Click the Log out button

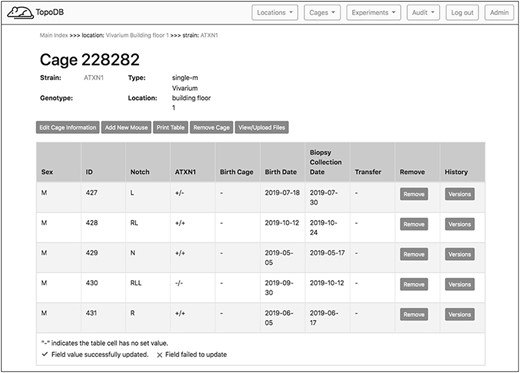tap(462, 13)
